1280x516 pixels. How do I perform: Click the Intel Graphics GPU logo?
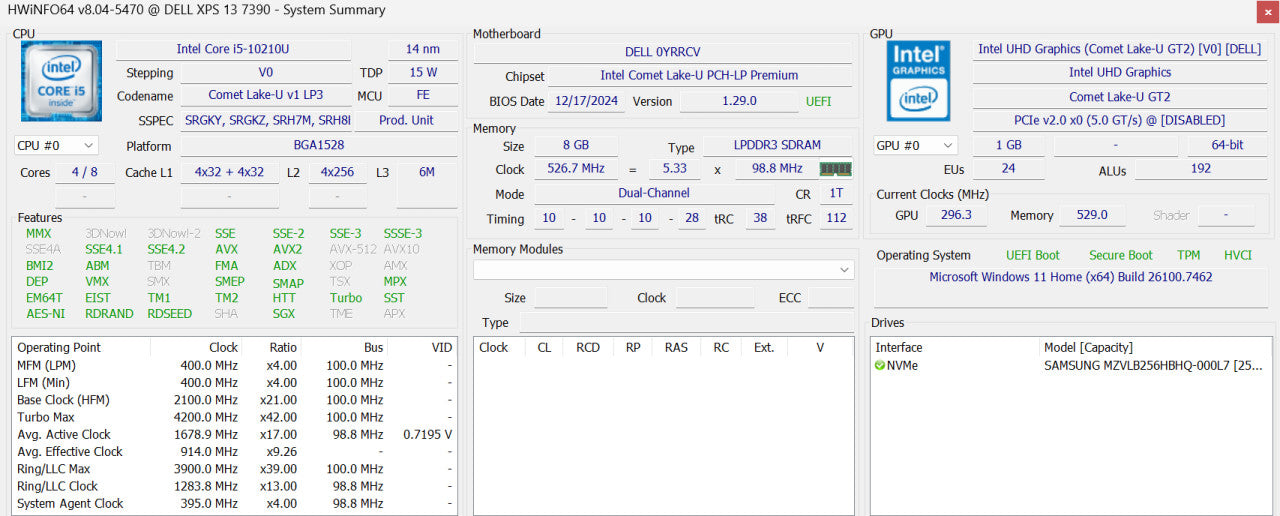tap(918, 82)
